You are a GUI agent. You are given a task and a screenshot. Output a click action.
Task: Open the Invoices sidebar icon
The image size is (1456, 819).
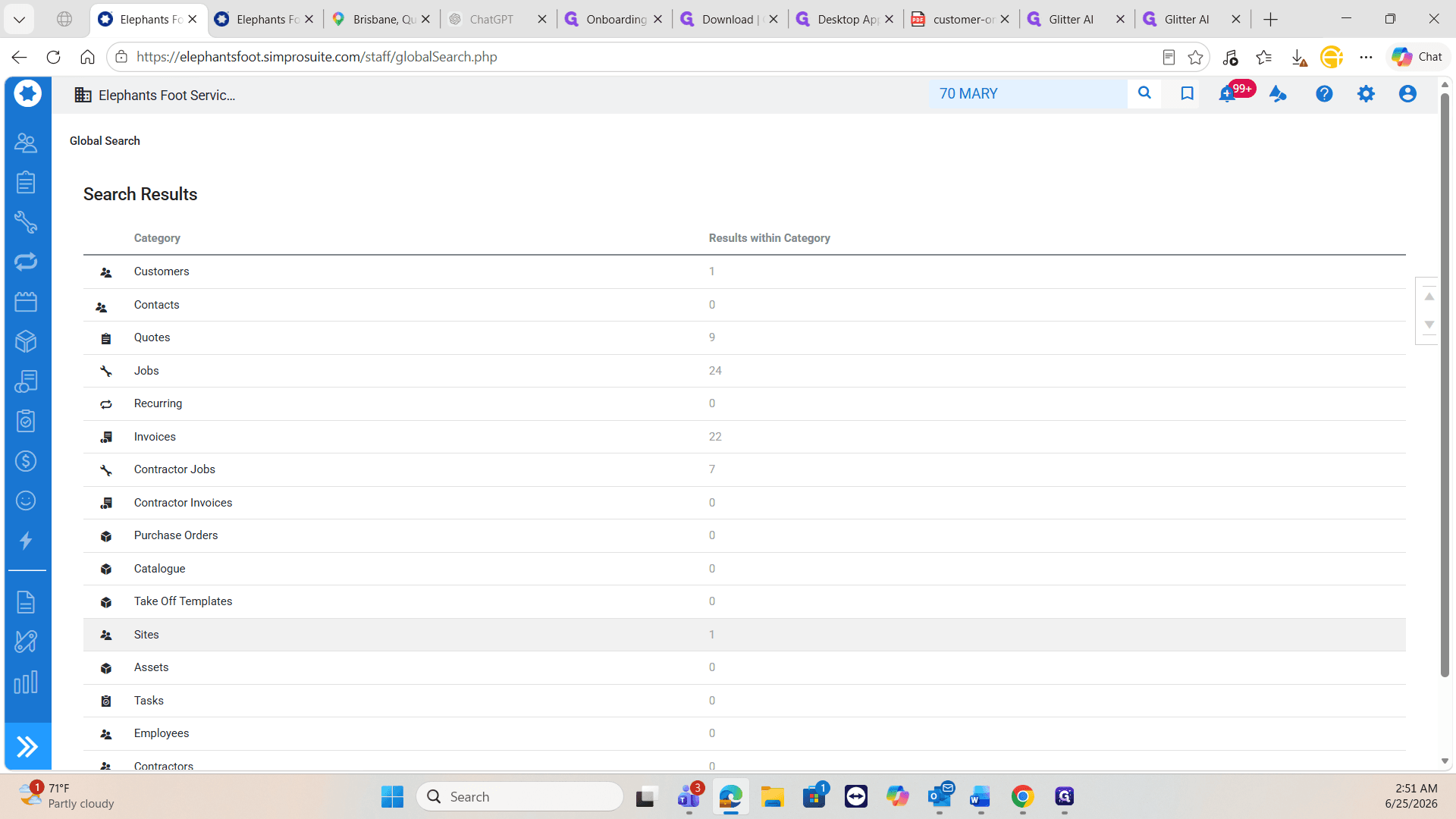click(26, 381)
